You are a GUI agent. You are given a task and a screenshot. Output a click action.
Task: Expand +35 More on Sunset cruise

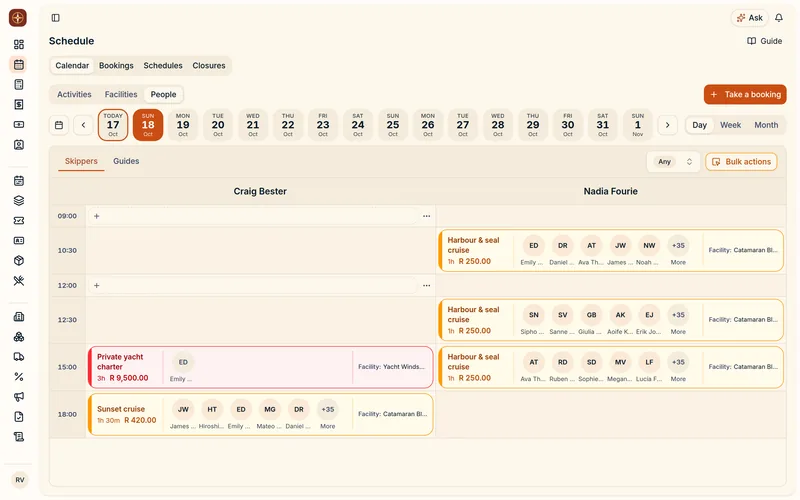(328, 415)
